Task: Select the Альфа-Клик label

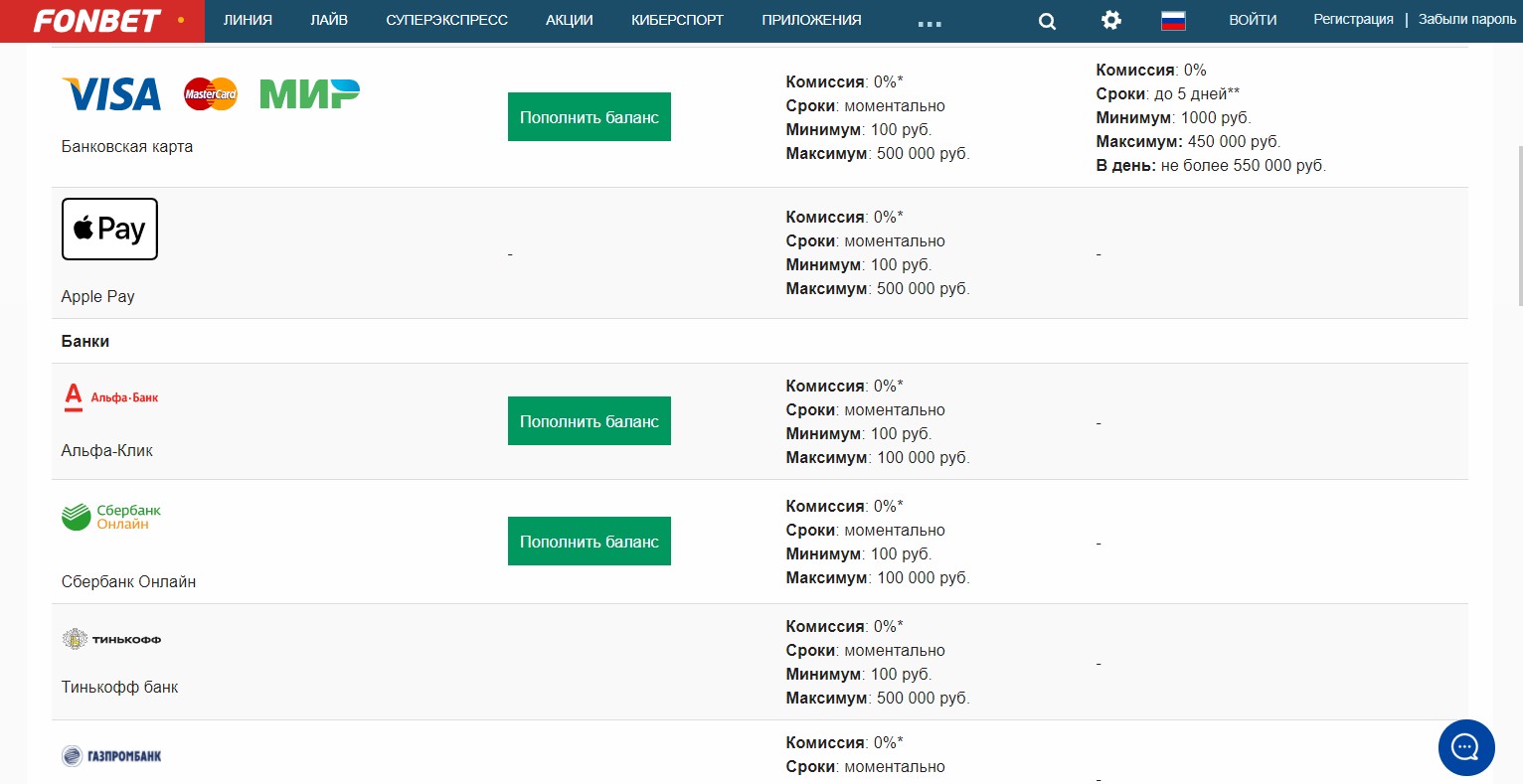Action: 107,450
